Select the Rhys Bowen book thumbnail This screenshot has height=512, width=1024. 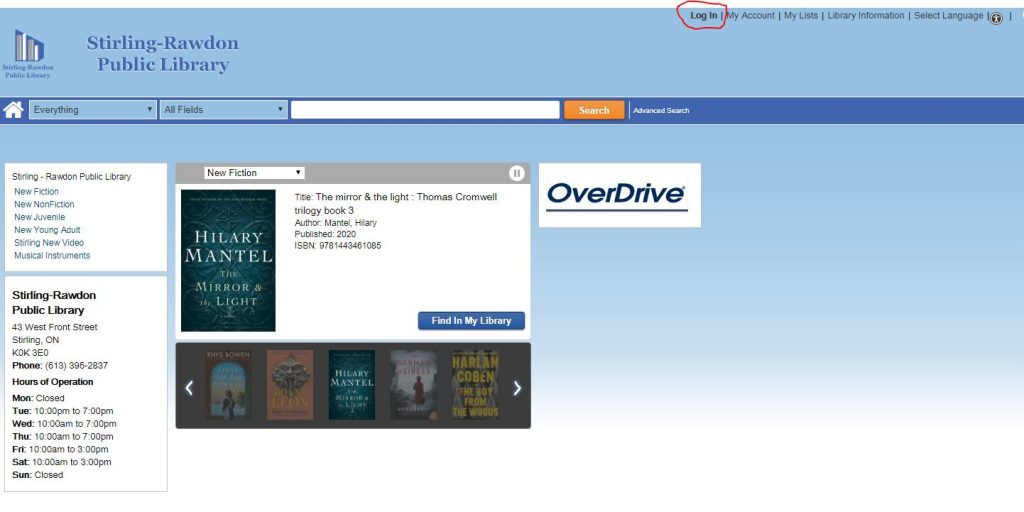[228, 385]
